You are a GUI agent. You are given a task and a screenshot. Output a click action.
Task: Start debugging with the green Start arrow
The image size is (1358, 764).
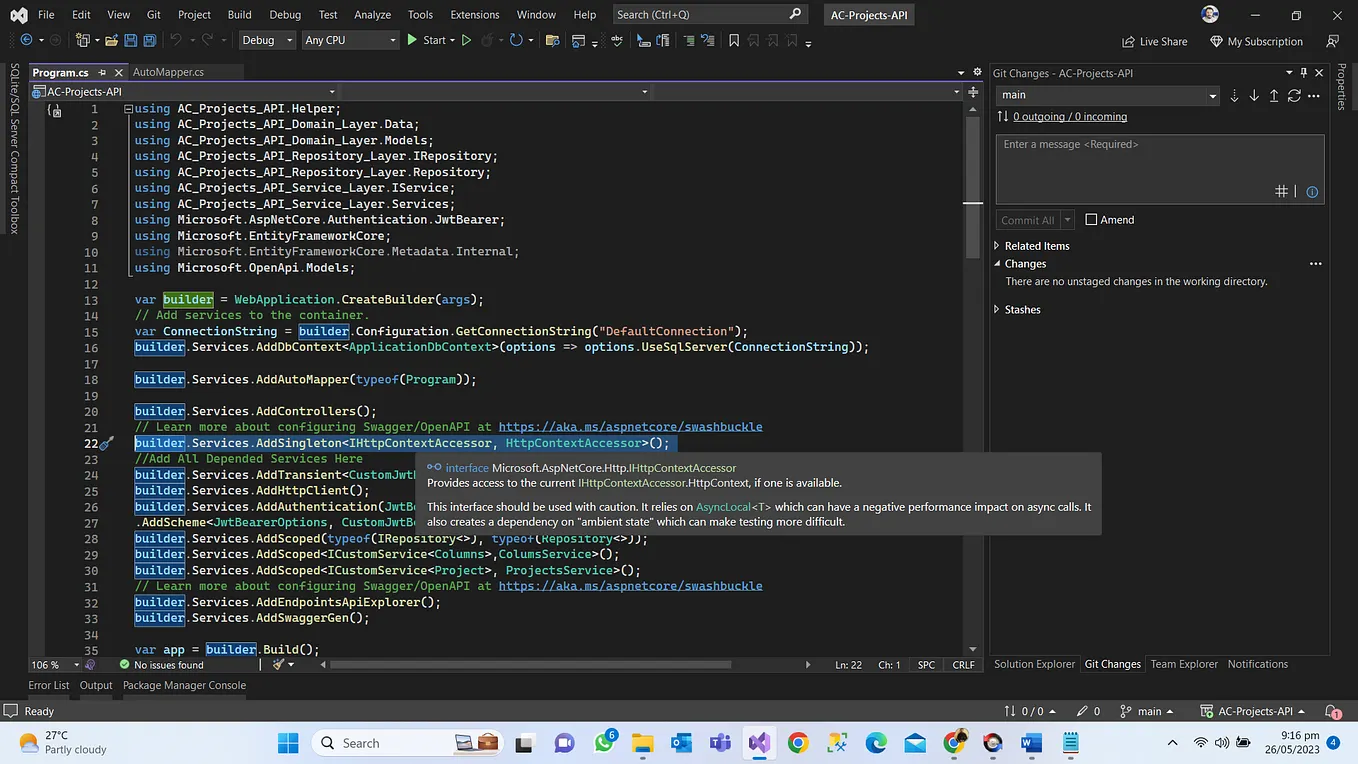coord(412,41)
